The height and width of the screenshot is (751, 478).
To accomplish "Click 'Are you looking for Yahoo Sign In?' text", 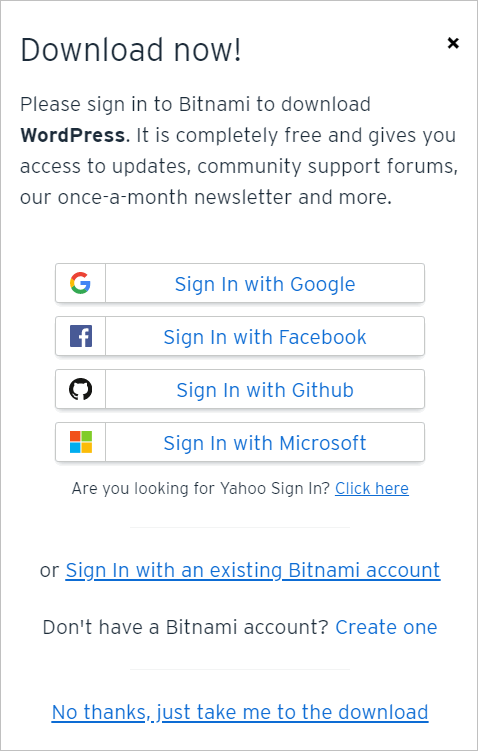I will [x=201, y=489].
